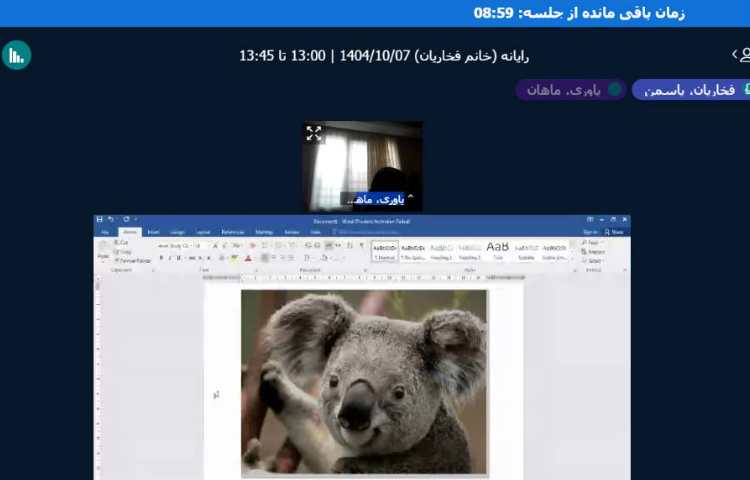The height and width of the screenshot is (480, 750).
Task: Switch to the Layout tab in Word
Action: click(x=203, y=232)
